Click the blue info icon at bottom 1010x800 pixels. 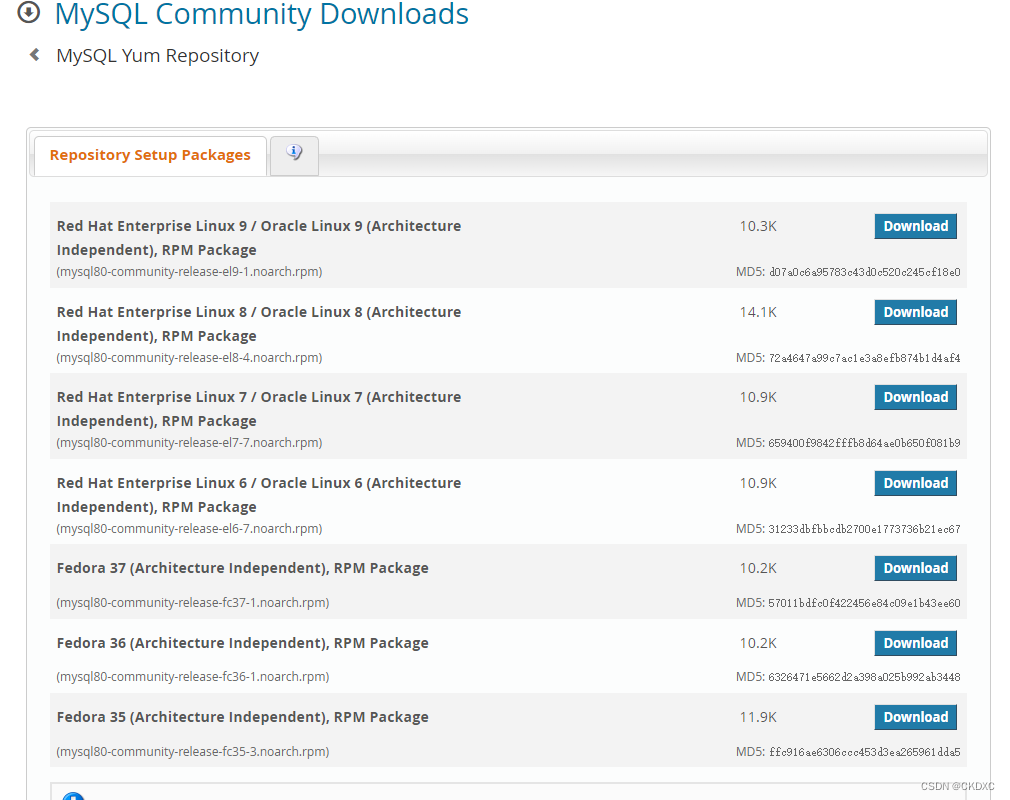[x=73, y=795]
